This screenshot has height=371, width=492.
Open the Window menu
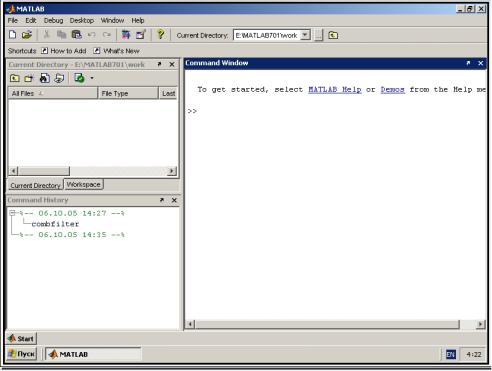[112, 21]
